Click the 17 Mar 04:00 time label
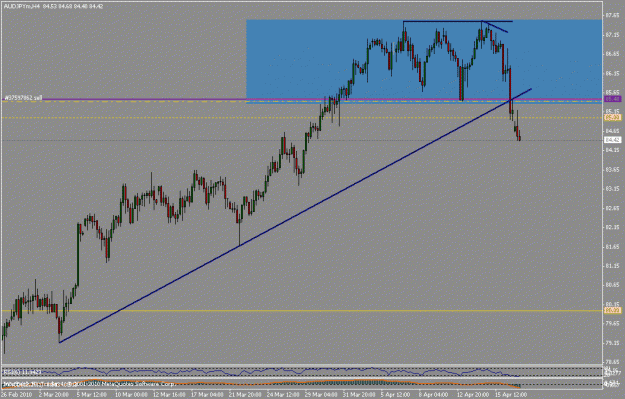625x399 pixels. (x=206, y=395)
